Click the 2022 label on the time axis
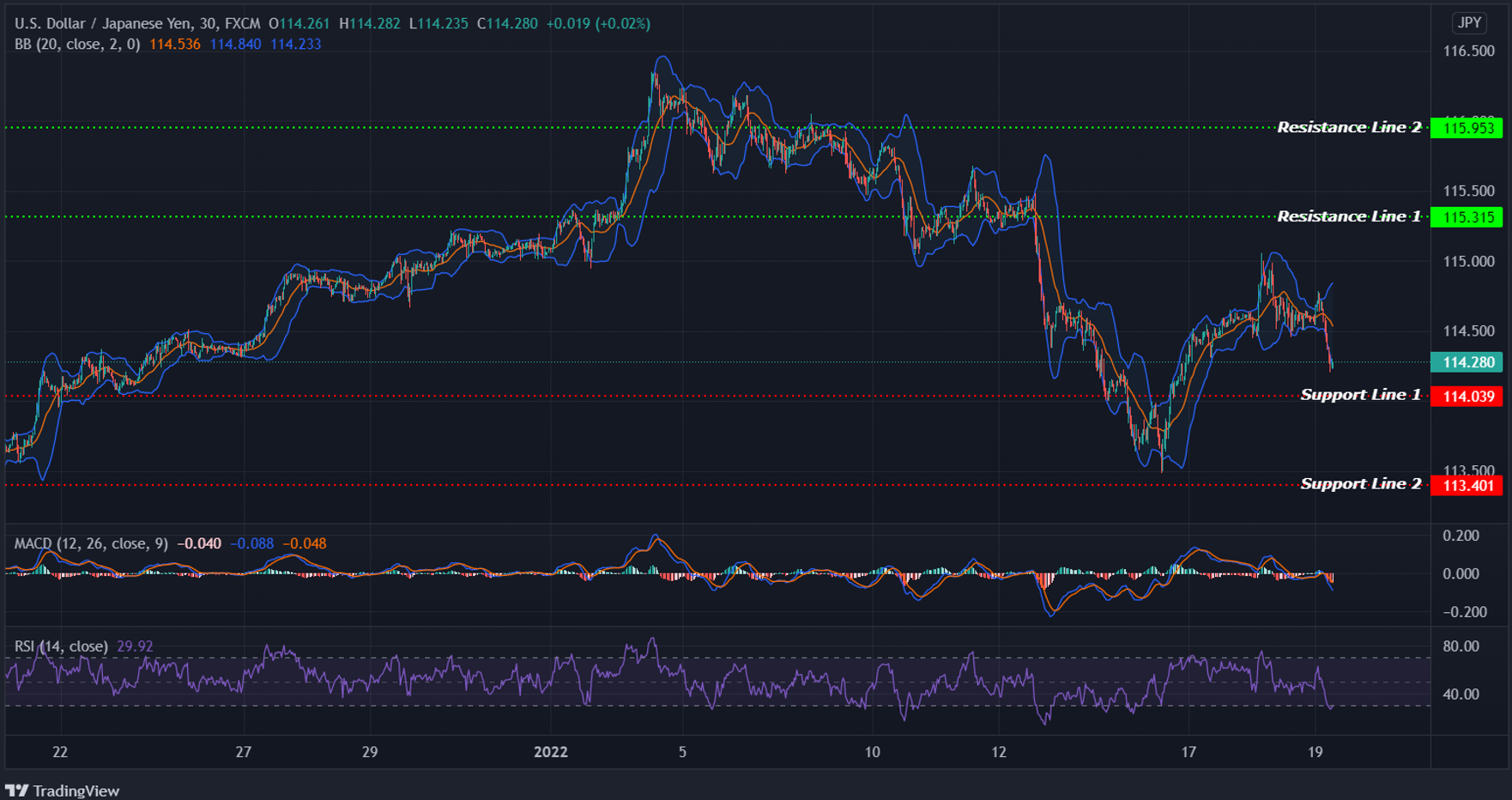Screen dimensions: 1512x800 tap(552, 752)
